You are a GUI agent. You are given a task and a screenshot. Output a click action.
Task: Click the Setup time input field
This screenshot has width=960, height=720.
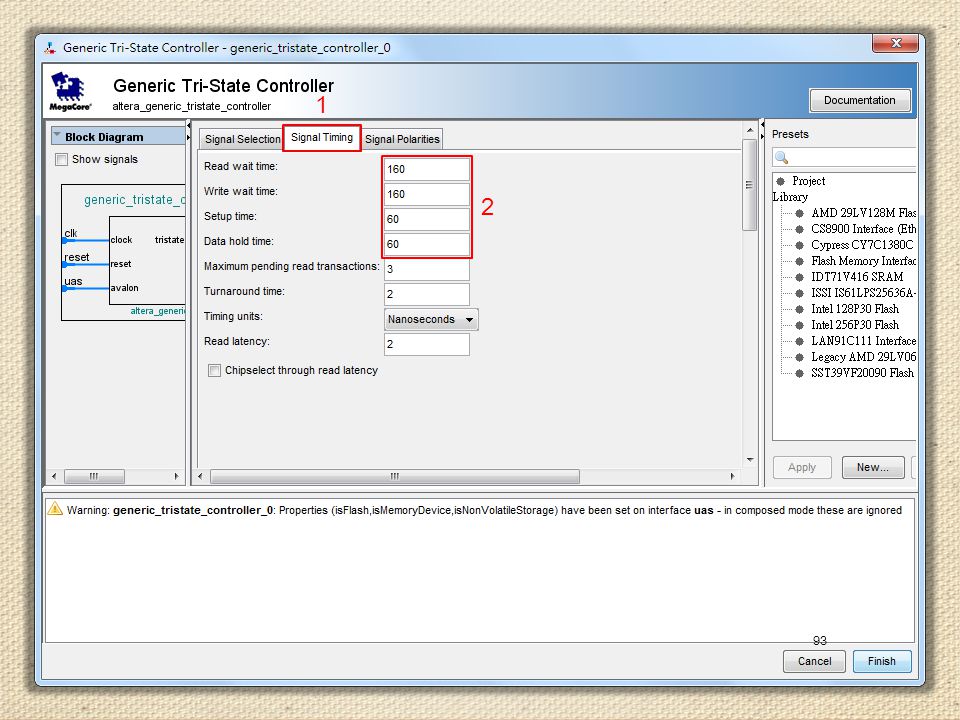pyautogui.click(x=427, y=219)
